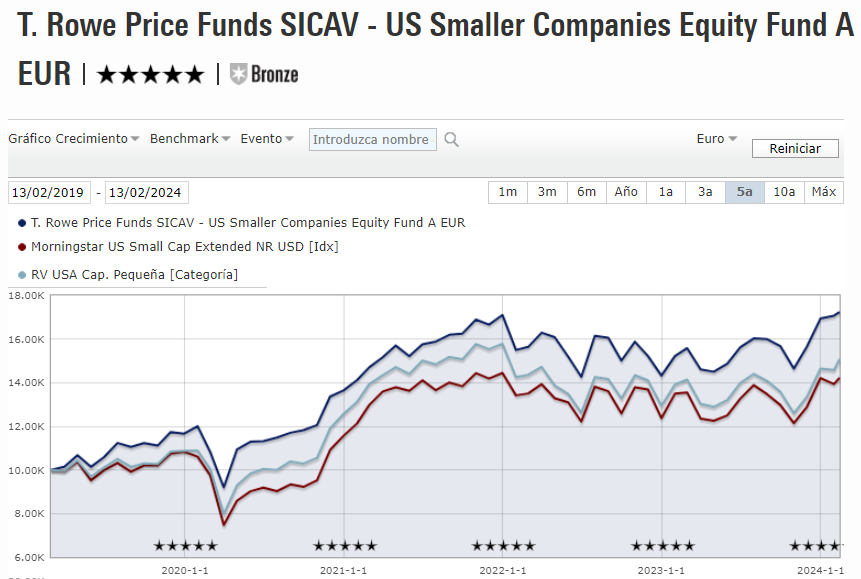Image resolution: width=861 pixels, height=579 pixels.
Task: Open the Euro currency dropdown
Action: pos(716,139)
